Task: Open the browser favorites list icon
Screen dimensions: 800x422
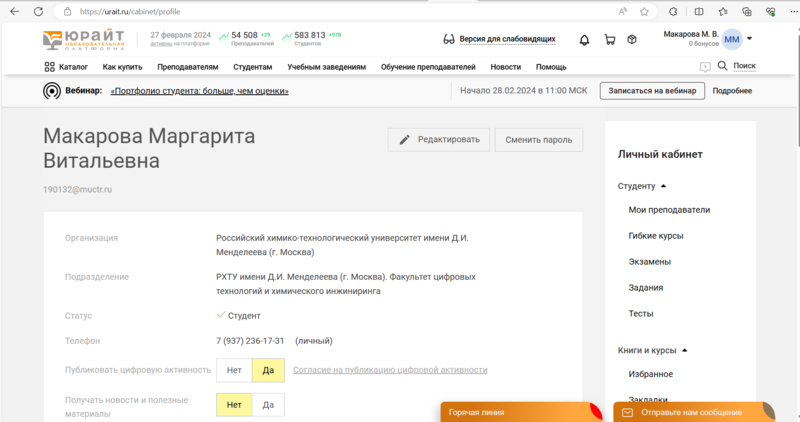Action: pos(723,11)
